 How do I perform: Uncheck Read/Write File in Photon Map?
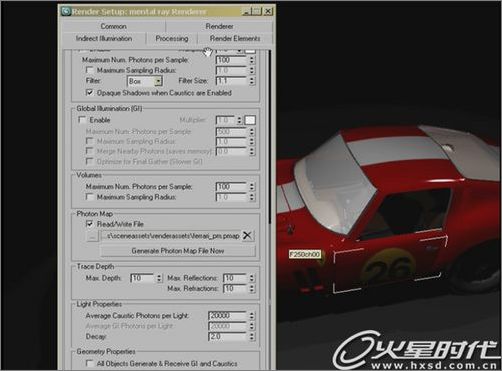(x=89, y=224)
